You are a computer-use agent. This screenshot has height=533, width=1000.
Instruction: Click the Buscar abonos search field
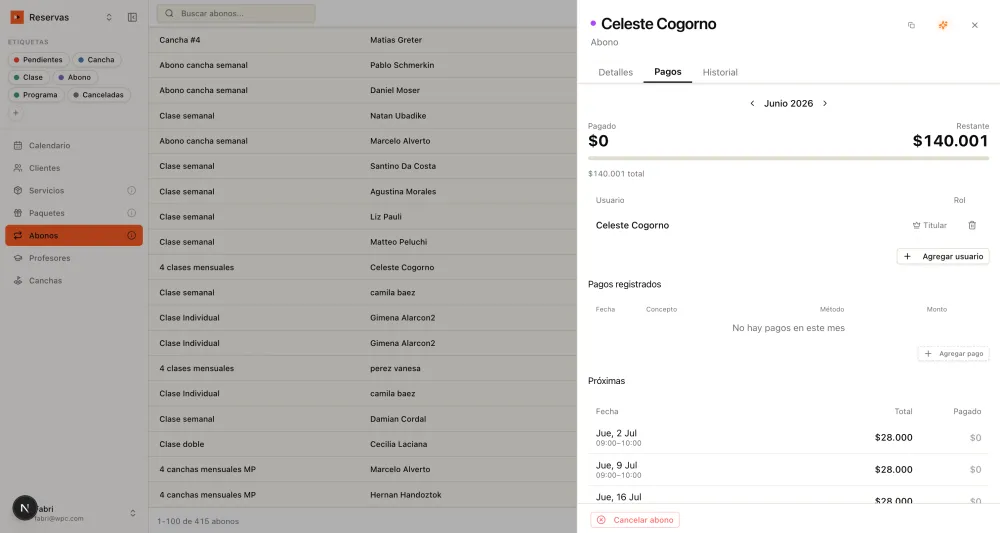pos(236,13)
